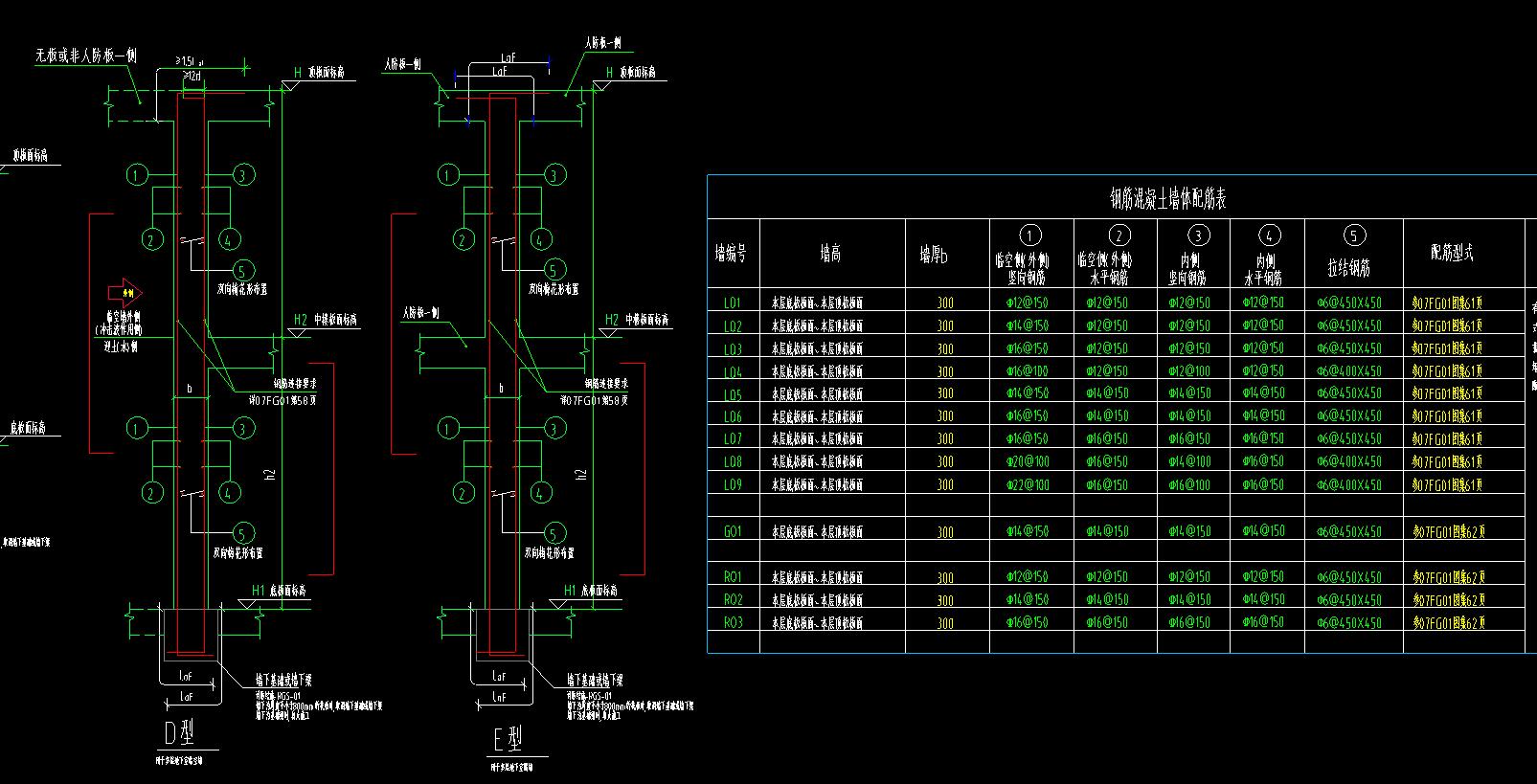This screenshot has height=784, width=1537.
Task: Select wall number R01 in the table
Action: click(x=733, y=577)
